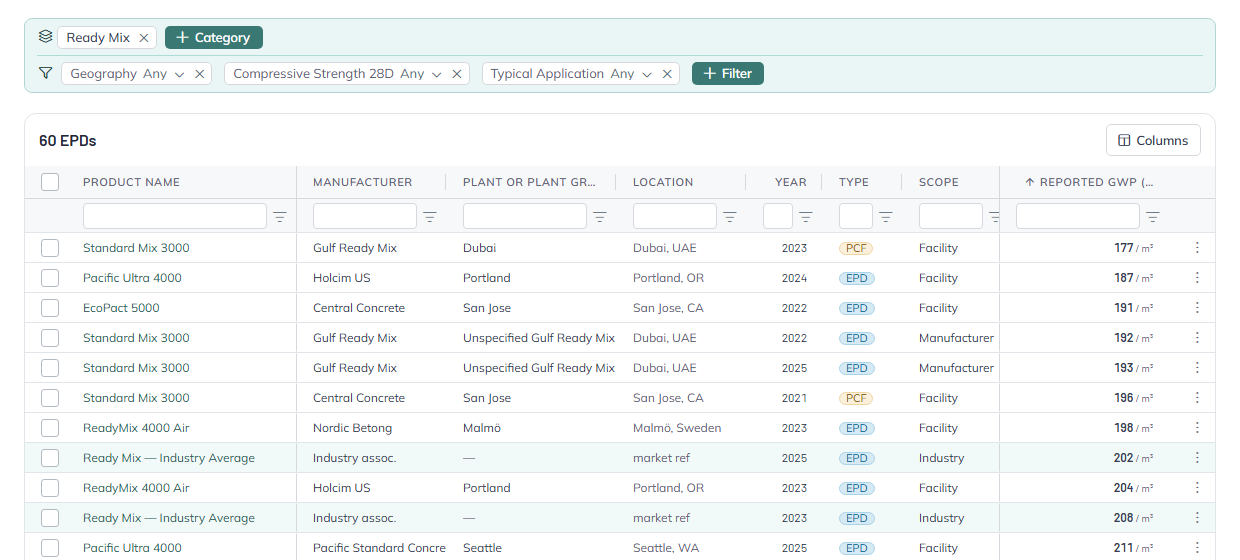Check the Standard Mix 3000 2022 row

50,338
